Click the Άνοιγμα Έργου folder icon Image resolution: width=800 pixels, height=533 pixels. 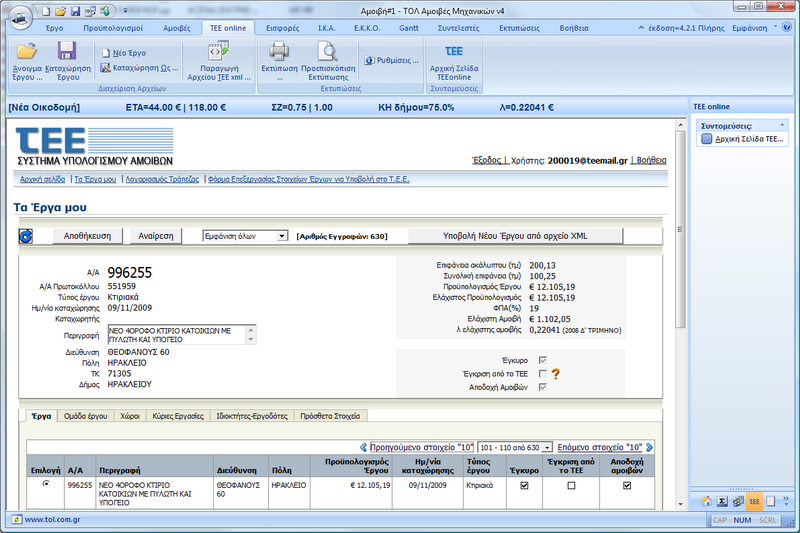tap(27, 52)
